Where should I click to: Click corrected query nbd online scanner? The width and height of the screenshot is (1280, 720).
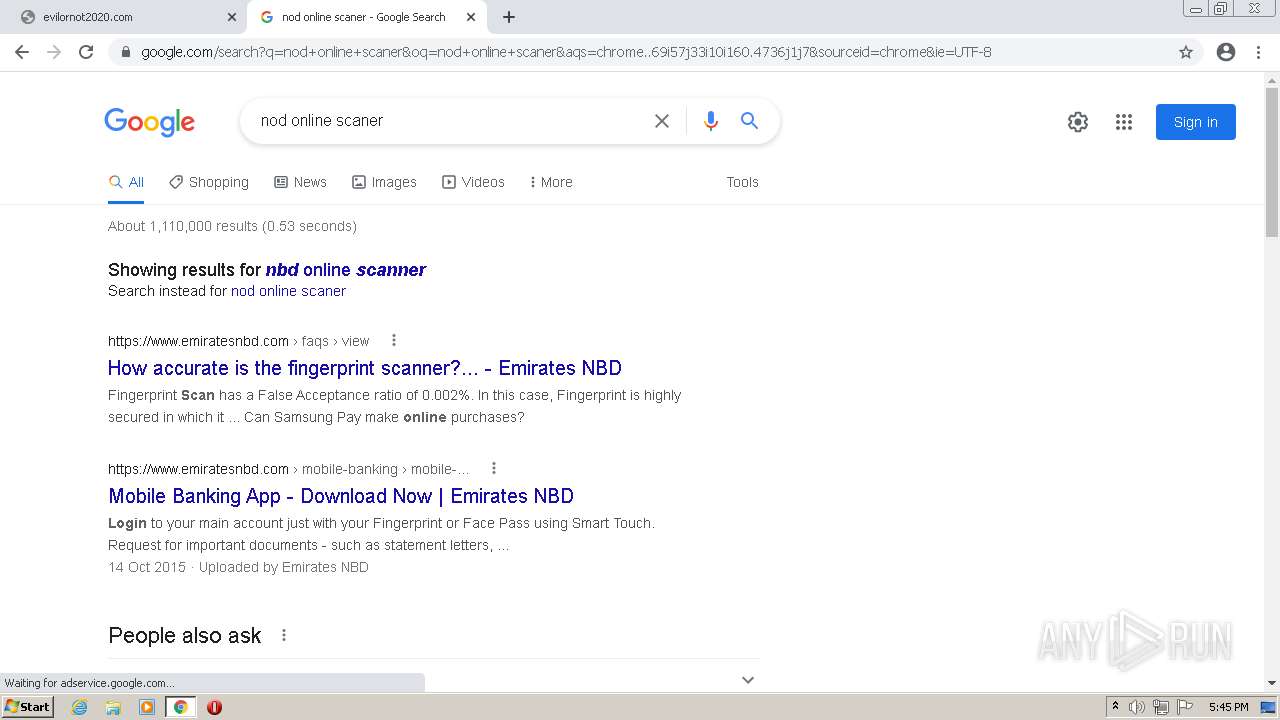point(346,270)
